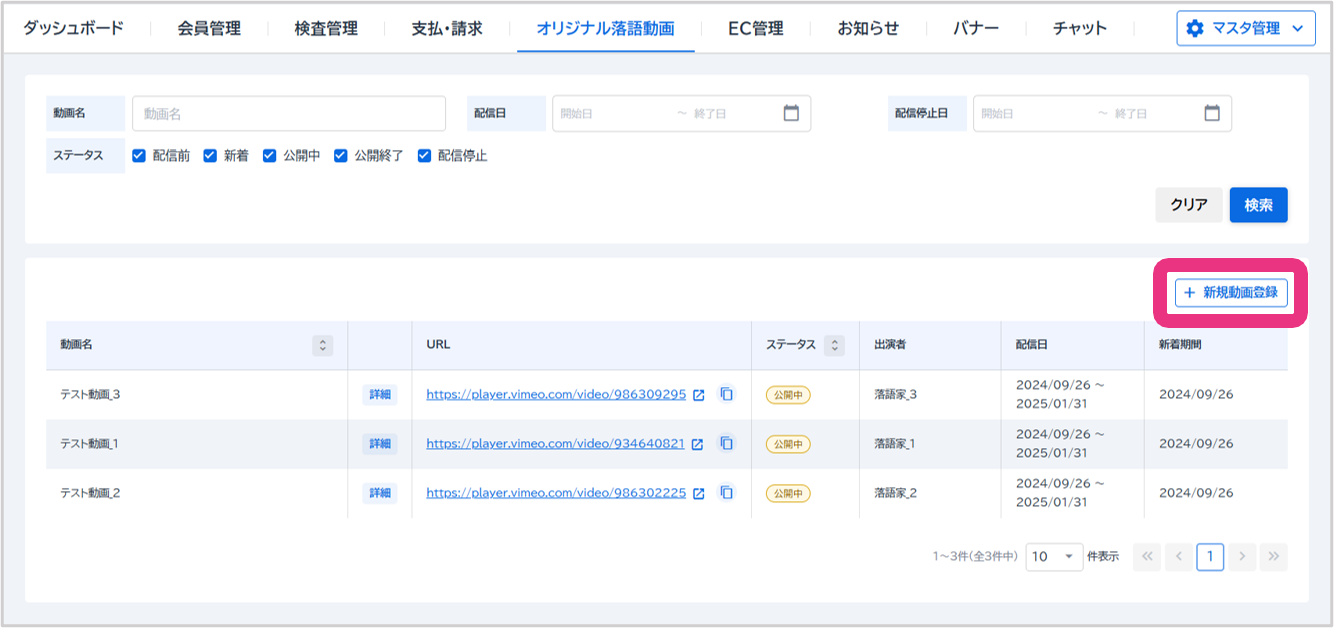The image size is (1334, 628).
Task: Open 詳細 for テスト動画_1
Action: (x=380, y=444)
